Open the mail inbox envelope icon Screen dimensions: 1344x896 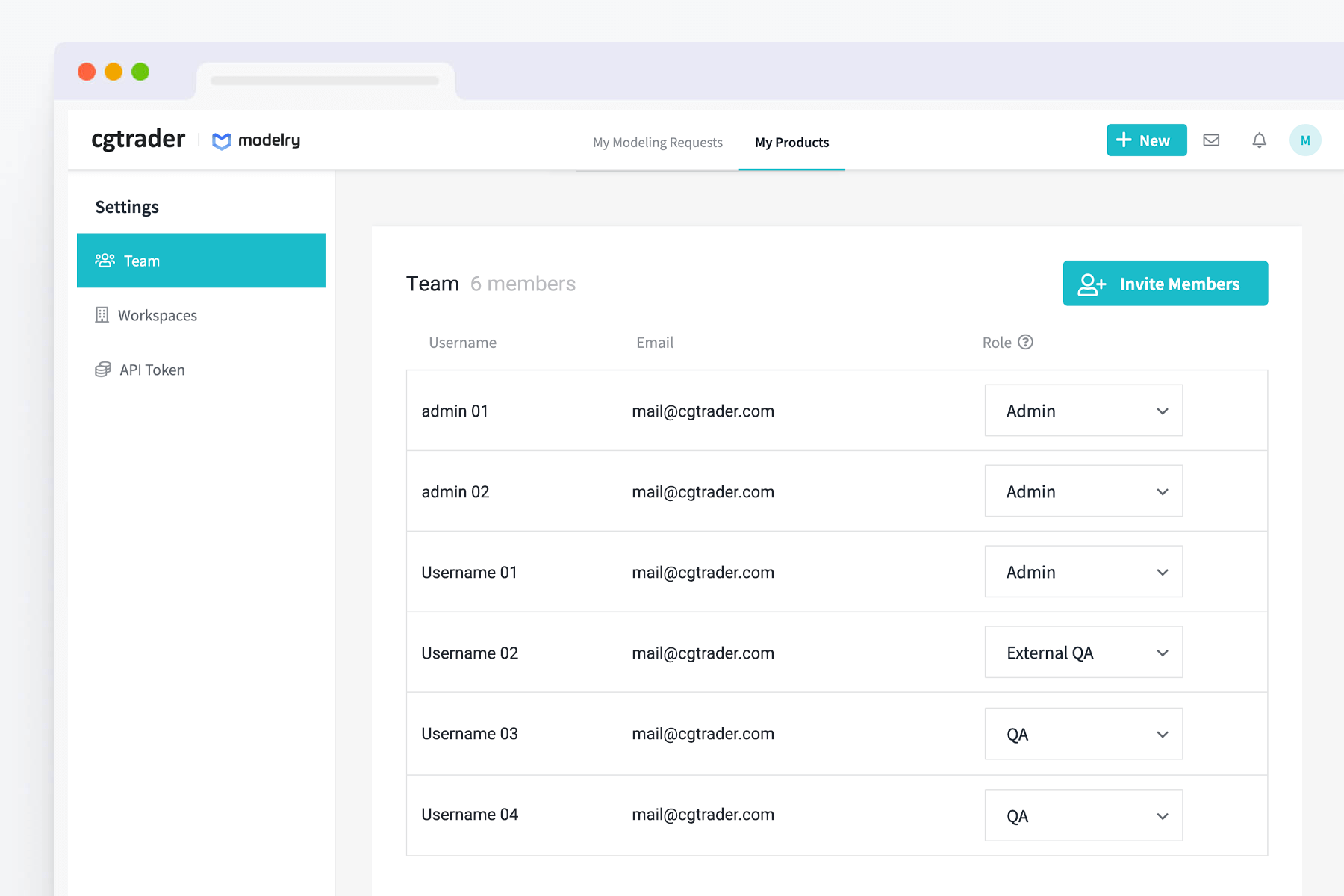tap(1211, 140)
